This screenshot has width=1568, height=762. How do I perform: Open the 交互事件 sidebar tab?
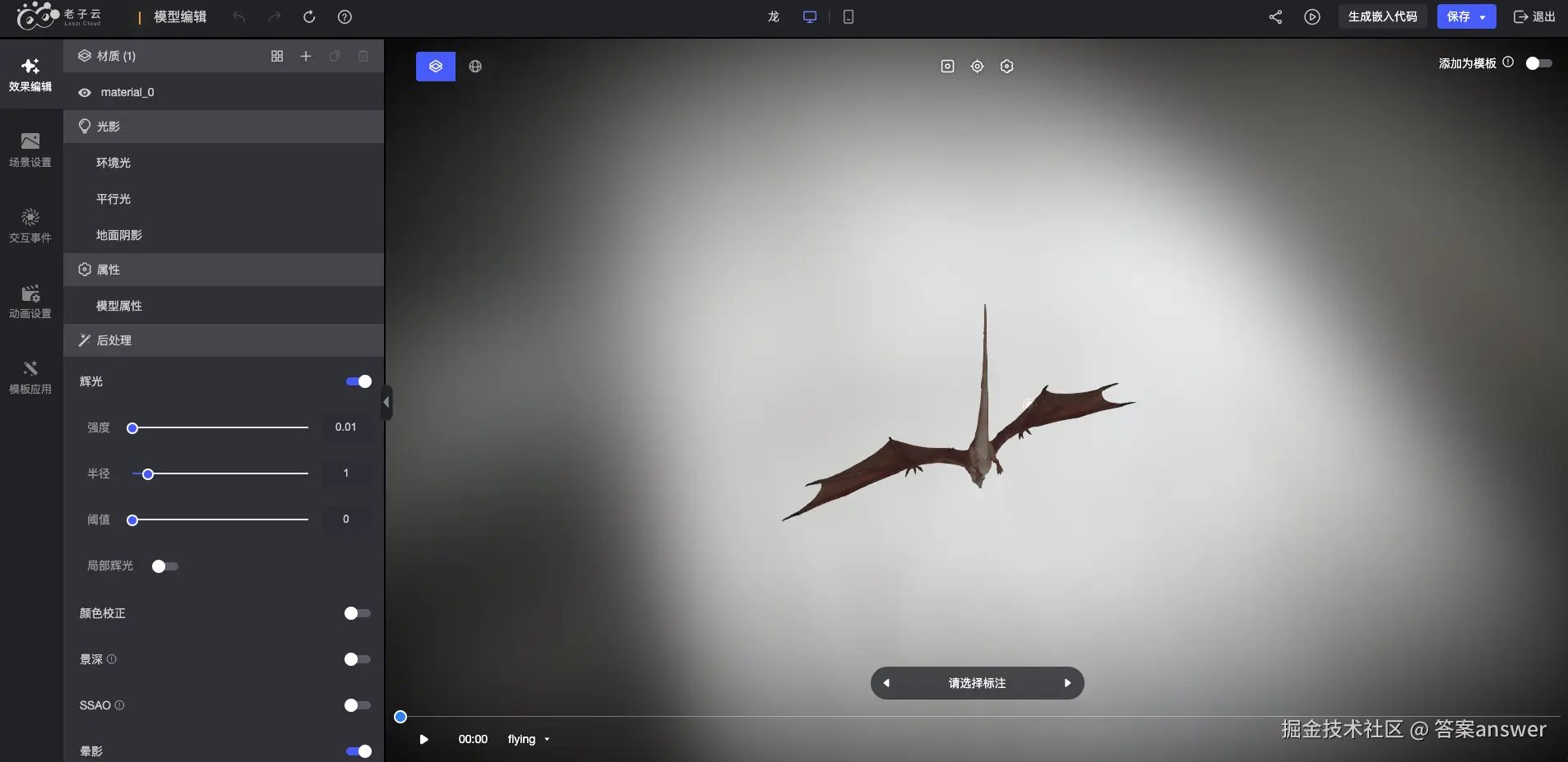click(30, 226)
